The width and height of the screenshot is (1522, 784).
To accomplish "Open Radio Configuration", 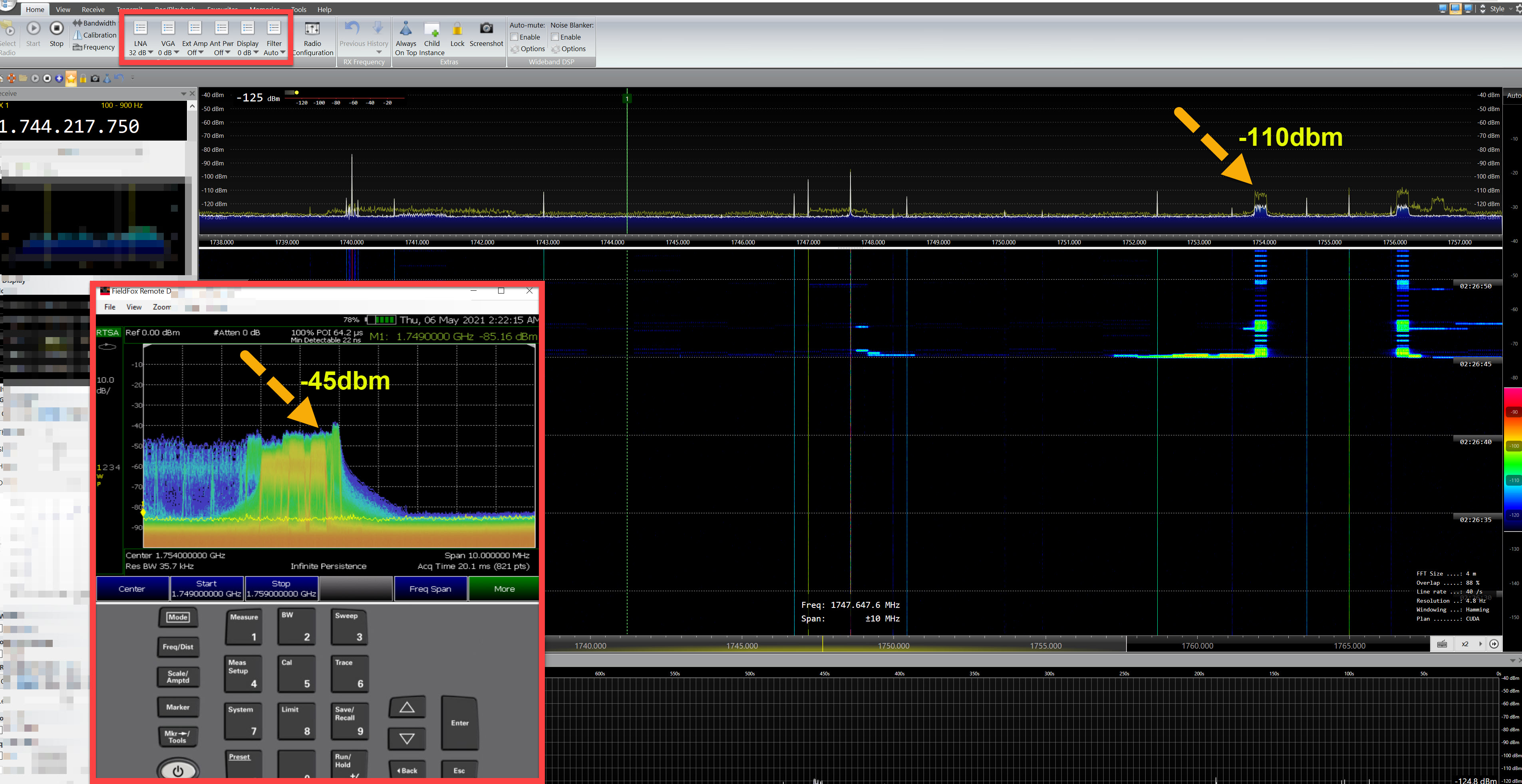I will tap(312, 28).
